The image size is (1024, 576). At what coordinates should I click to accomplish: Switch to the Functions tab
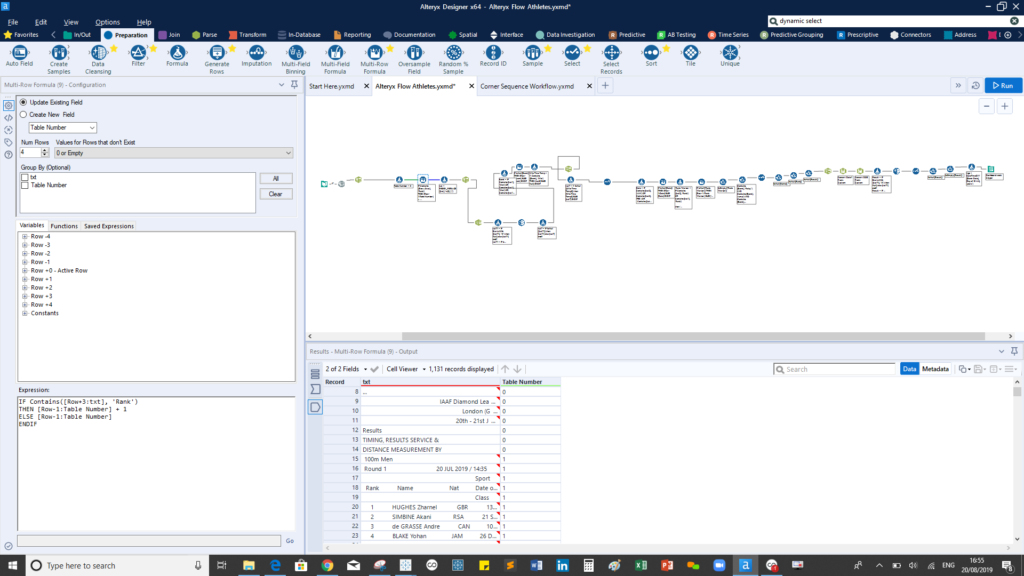(x=64, y=226)
